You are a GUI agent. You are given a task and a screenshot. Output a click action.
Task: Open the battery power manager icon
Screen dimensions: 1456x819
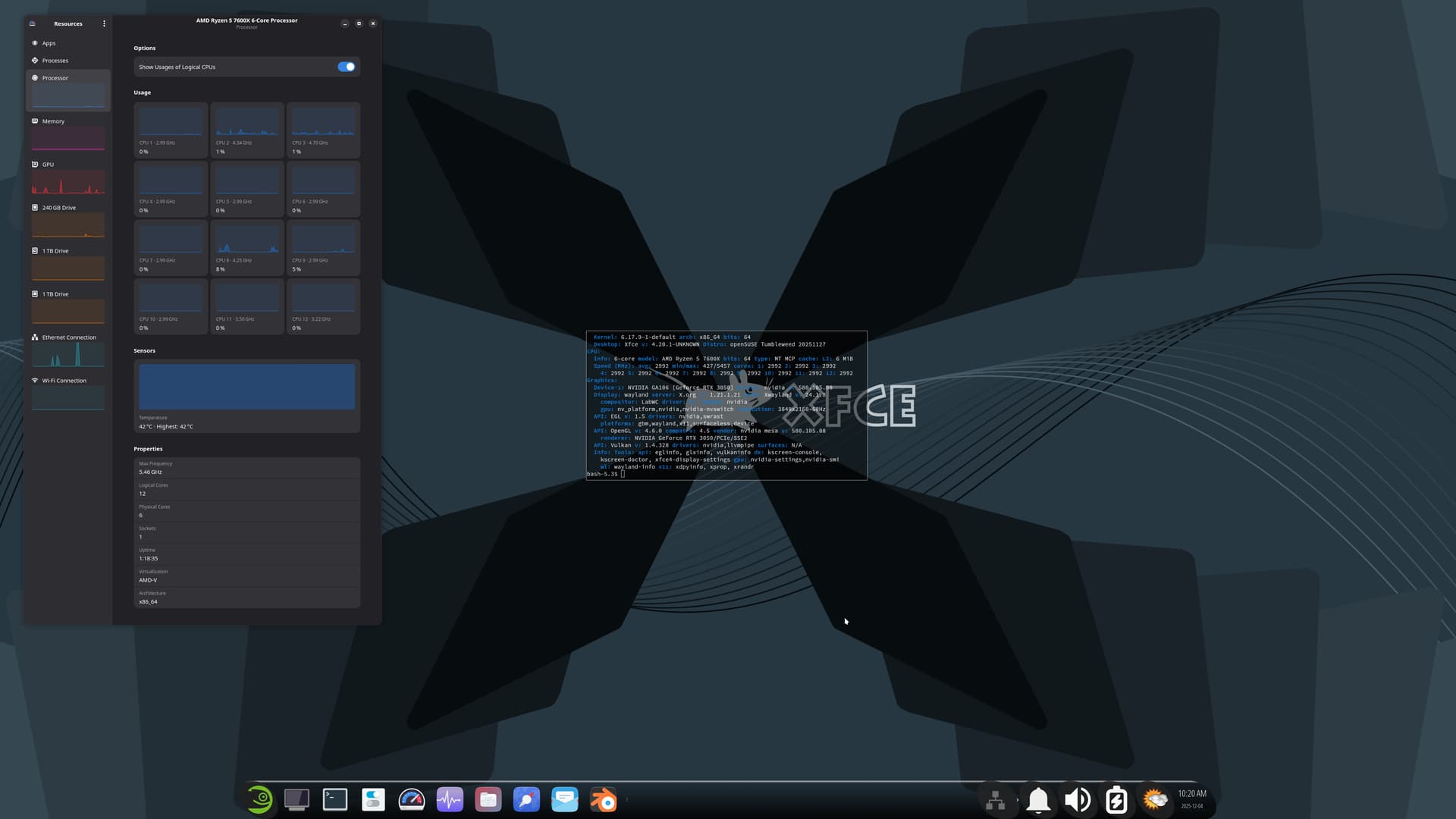1116,799
